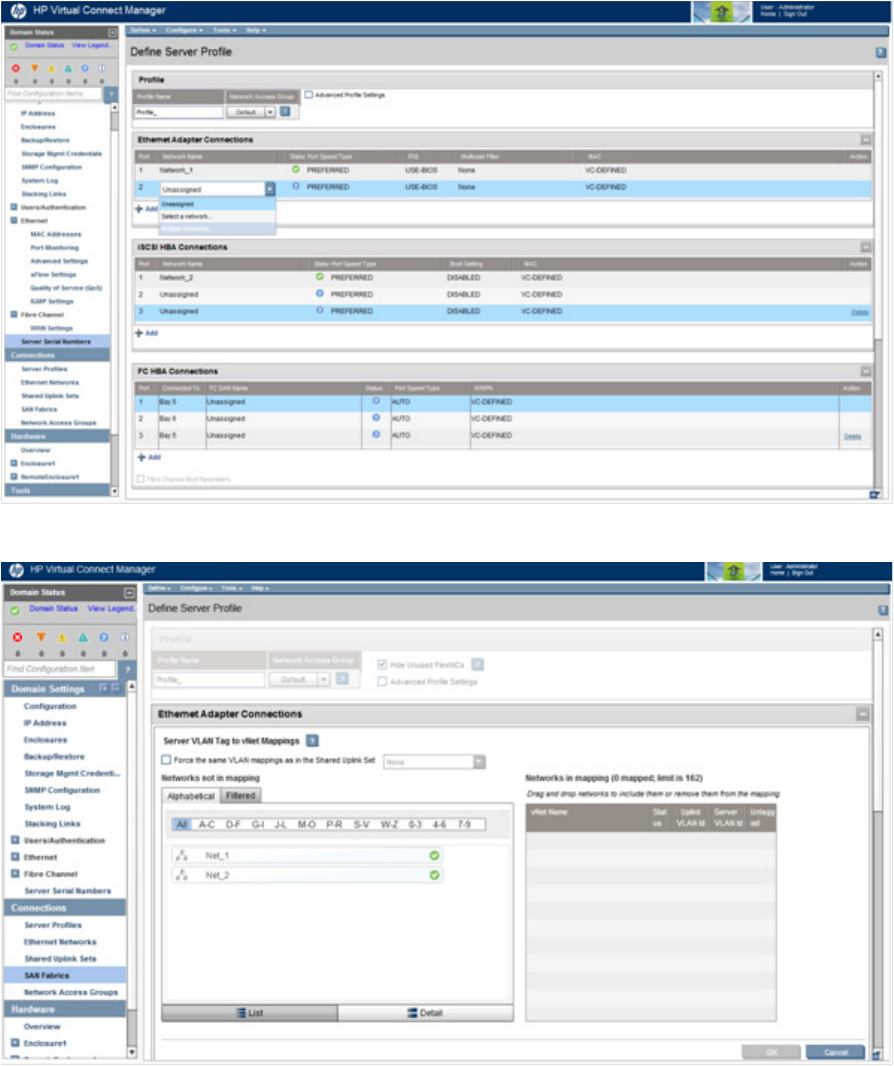The width and height of the screenshot is (894, 1066).
Task: Click yellow warning triangle icon in bottom screenshot
Action: [62, 637]
